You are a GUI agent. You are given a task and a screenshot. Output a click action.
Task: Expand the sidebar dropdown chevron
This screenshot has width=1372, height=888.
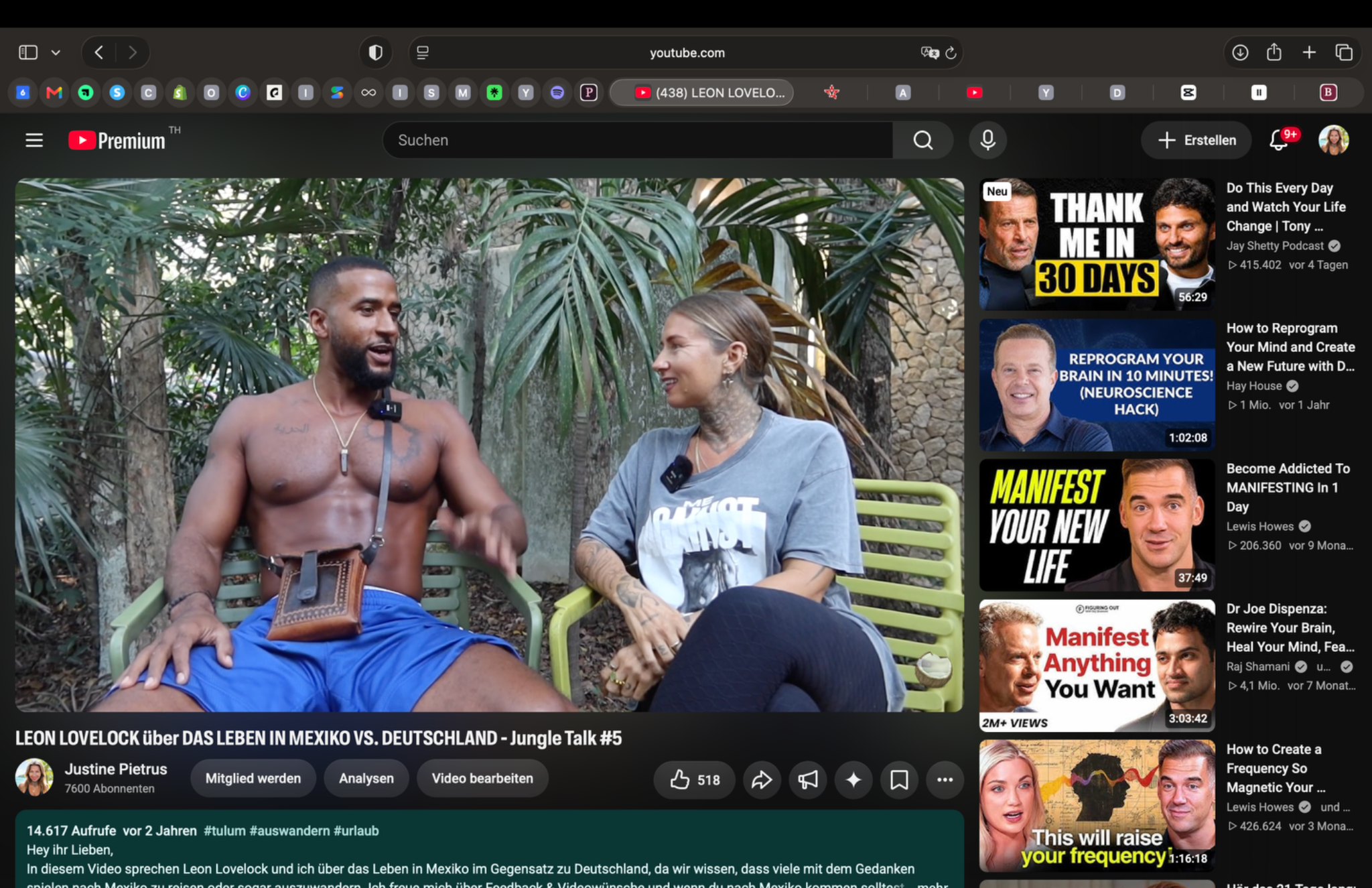click(56, 52)
